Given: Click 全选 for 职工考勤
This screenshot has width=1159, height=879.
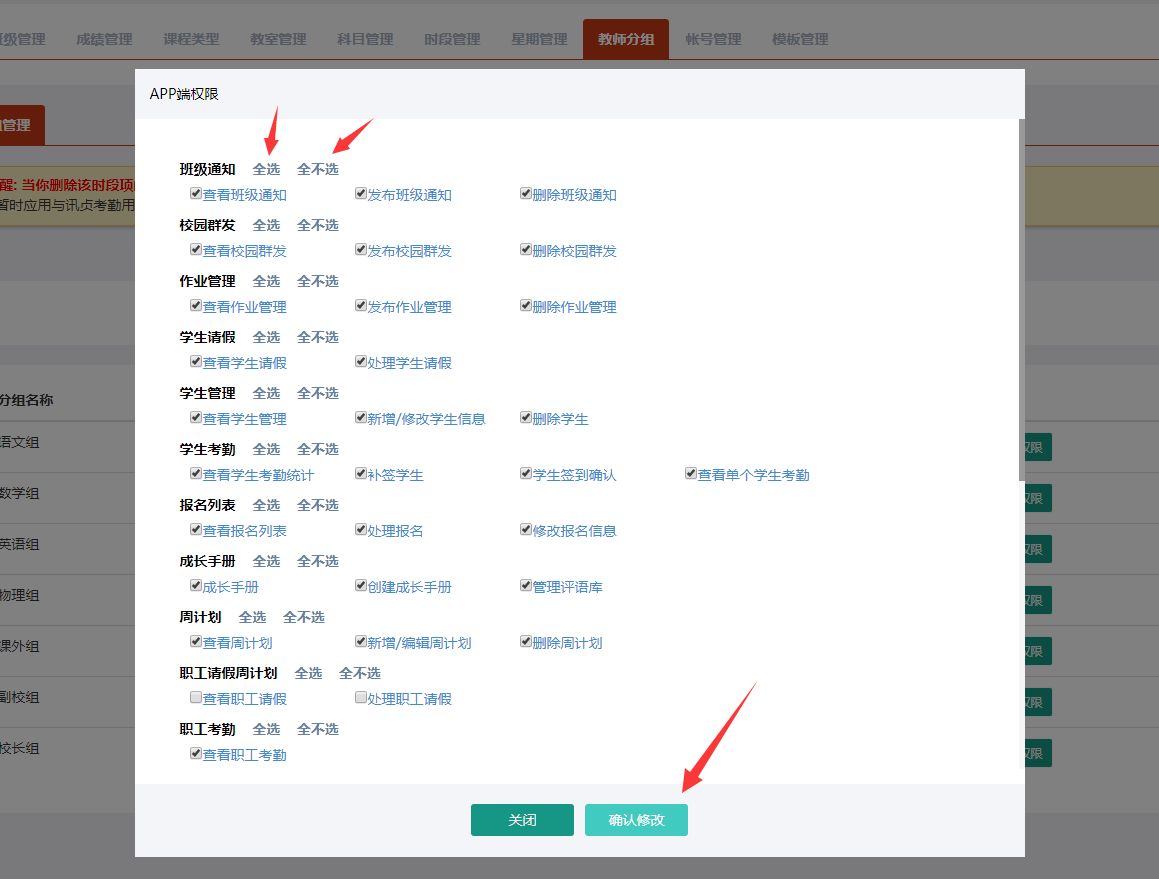Looking at the screenshot, I should (x=266, y=730).
